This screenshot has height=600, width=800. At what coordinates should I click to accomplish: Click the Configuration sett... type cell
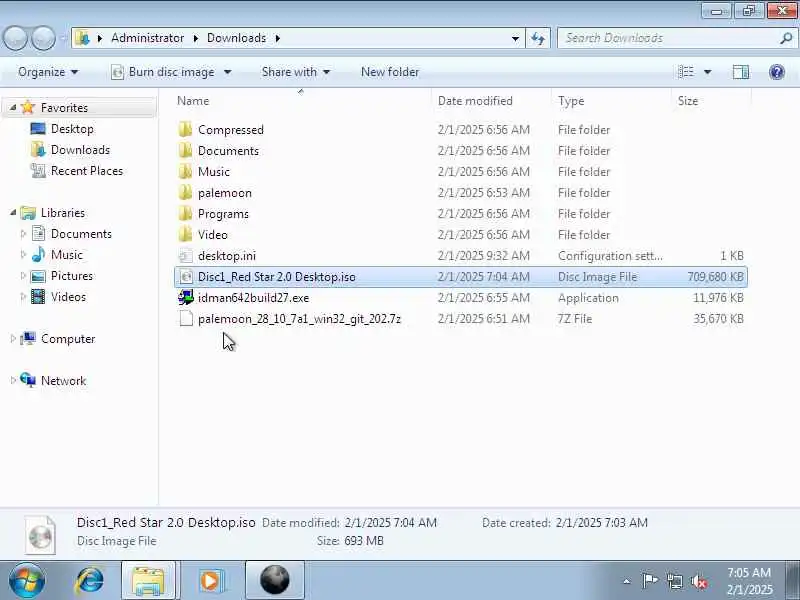(x=610, y=256)
